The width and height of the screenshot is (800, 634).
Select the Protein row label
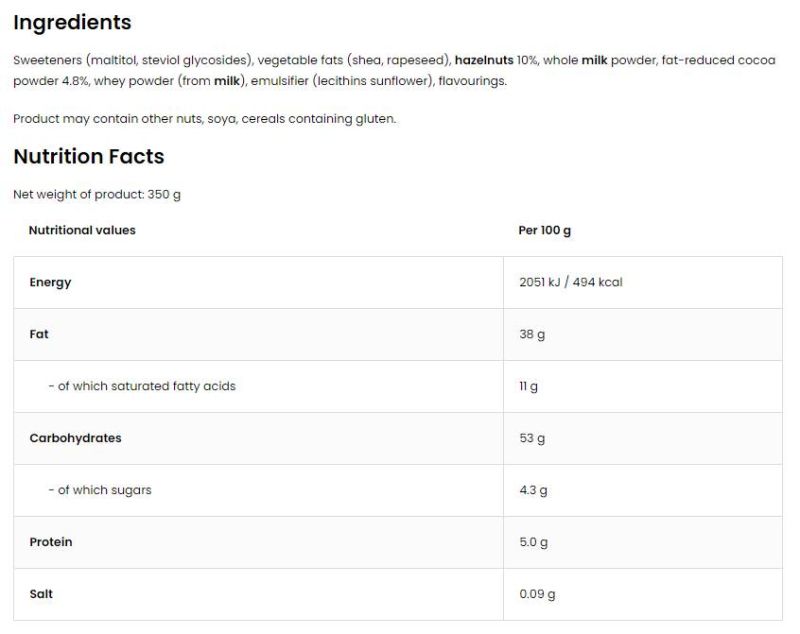[51, 542]
